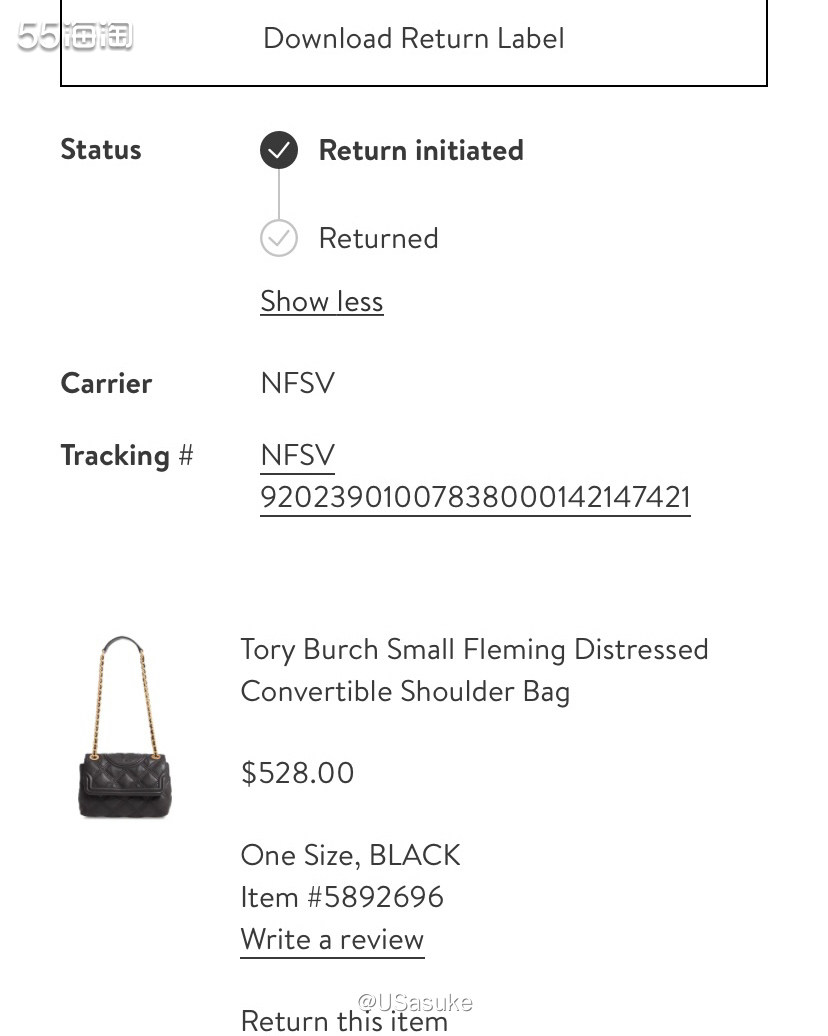Collapse status details with Show less
The image size is (828, 1036).
322,301
